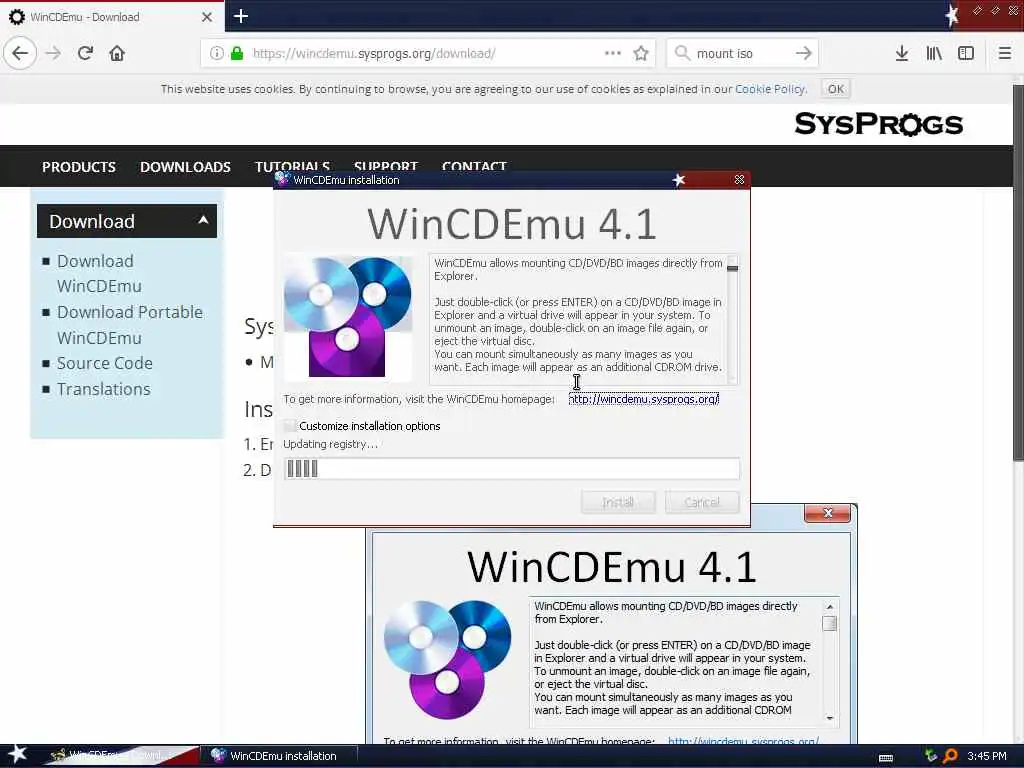This screenshot has height=768, width=1024.
Task: Click the Cancel button in installer
Action: (702, 502)
